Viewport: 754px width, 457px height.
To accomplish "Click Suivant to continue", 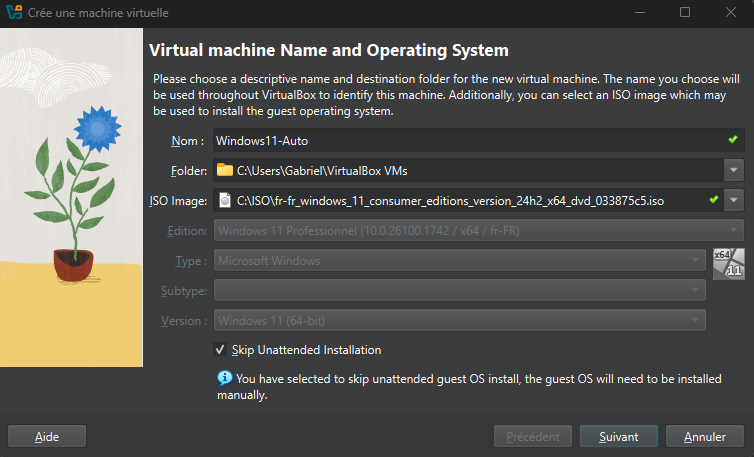I will (619, 436).
